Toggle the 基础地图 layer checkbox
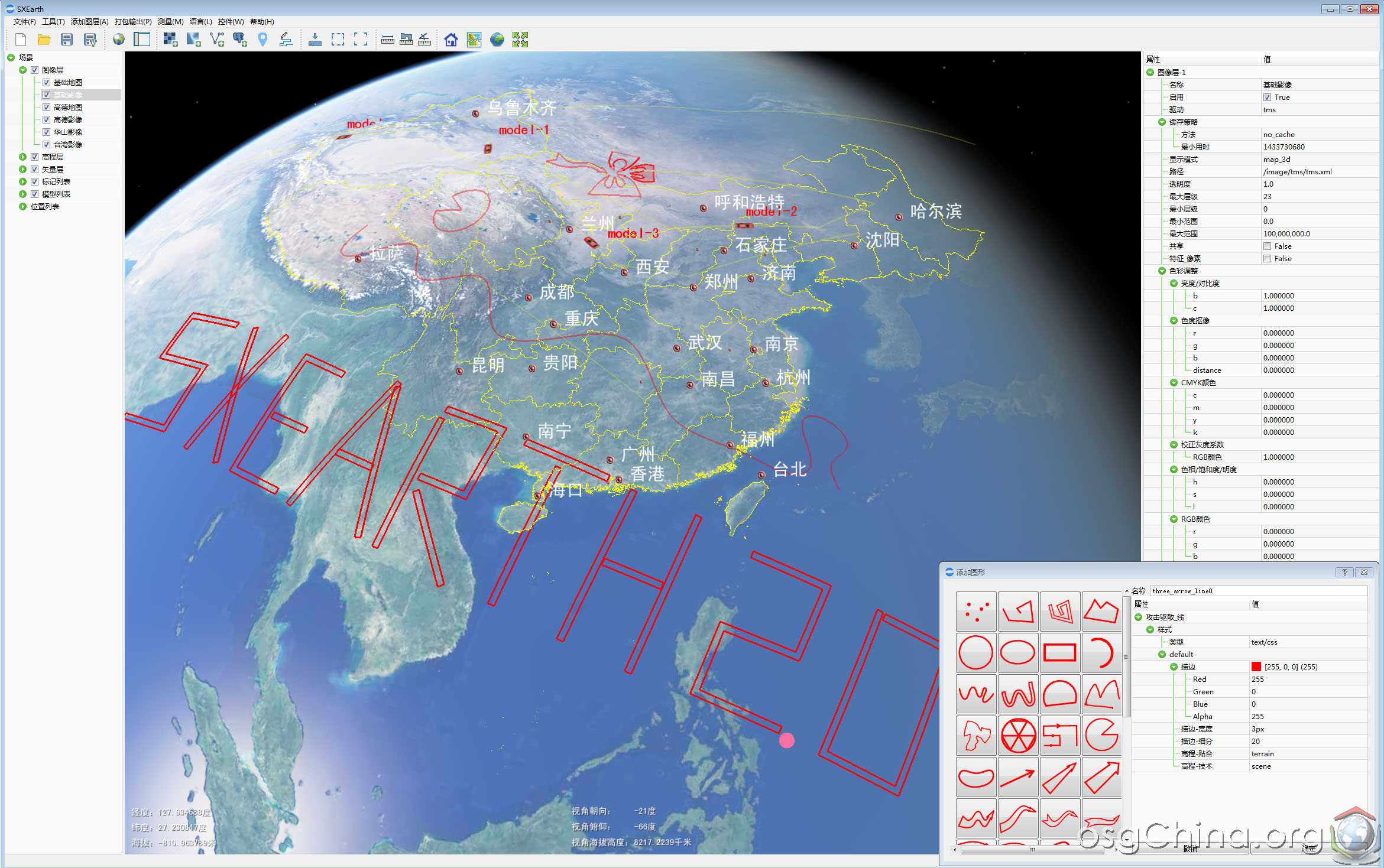This screenshot has width=1384, height=868. pos(47,82)
